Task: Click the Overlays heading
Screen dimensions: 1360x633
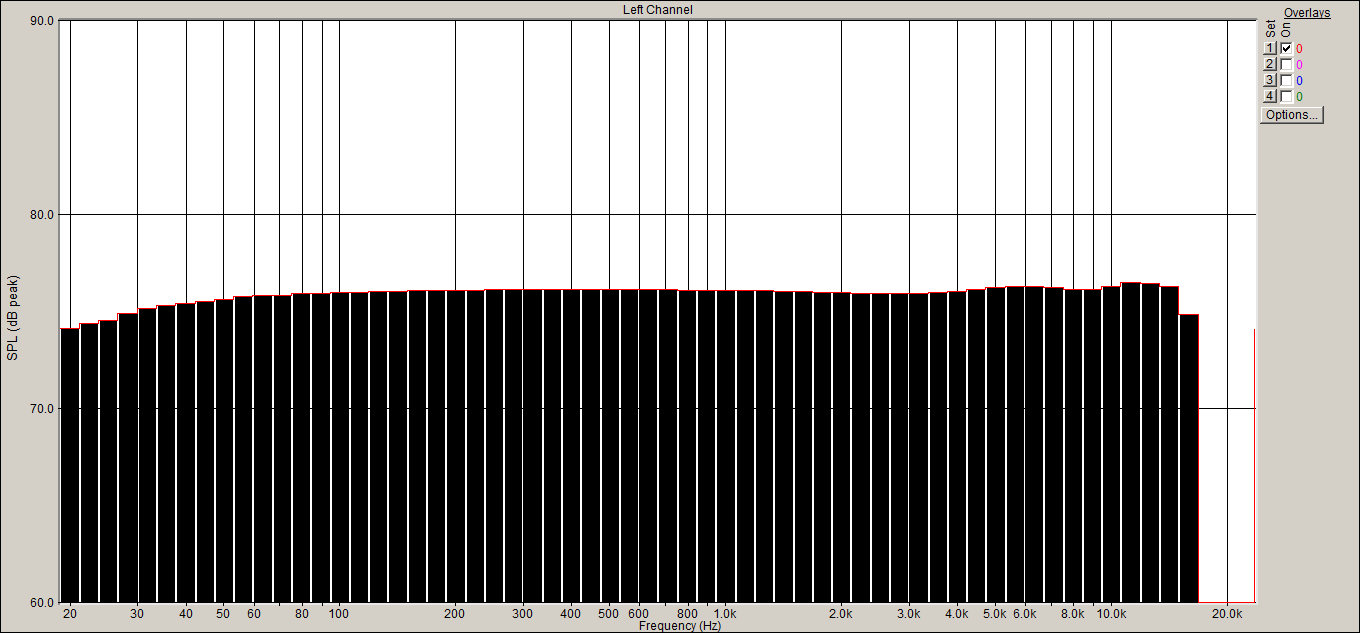Action: 1307,13
